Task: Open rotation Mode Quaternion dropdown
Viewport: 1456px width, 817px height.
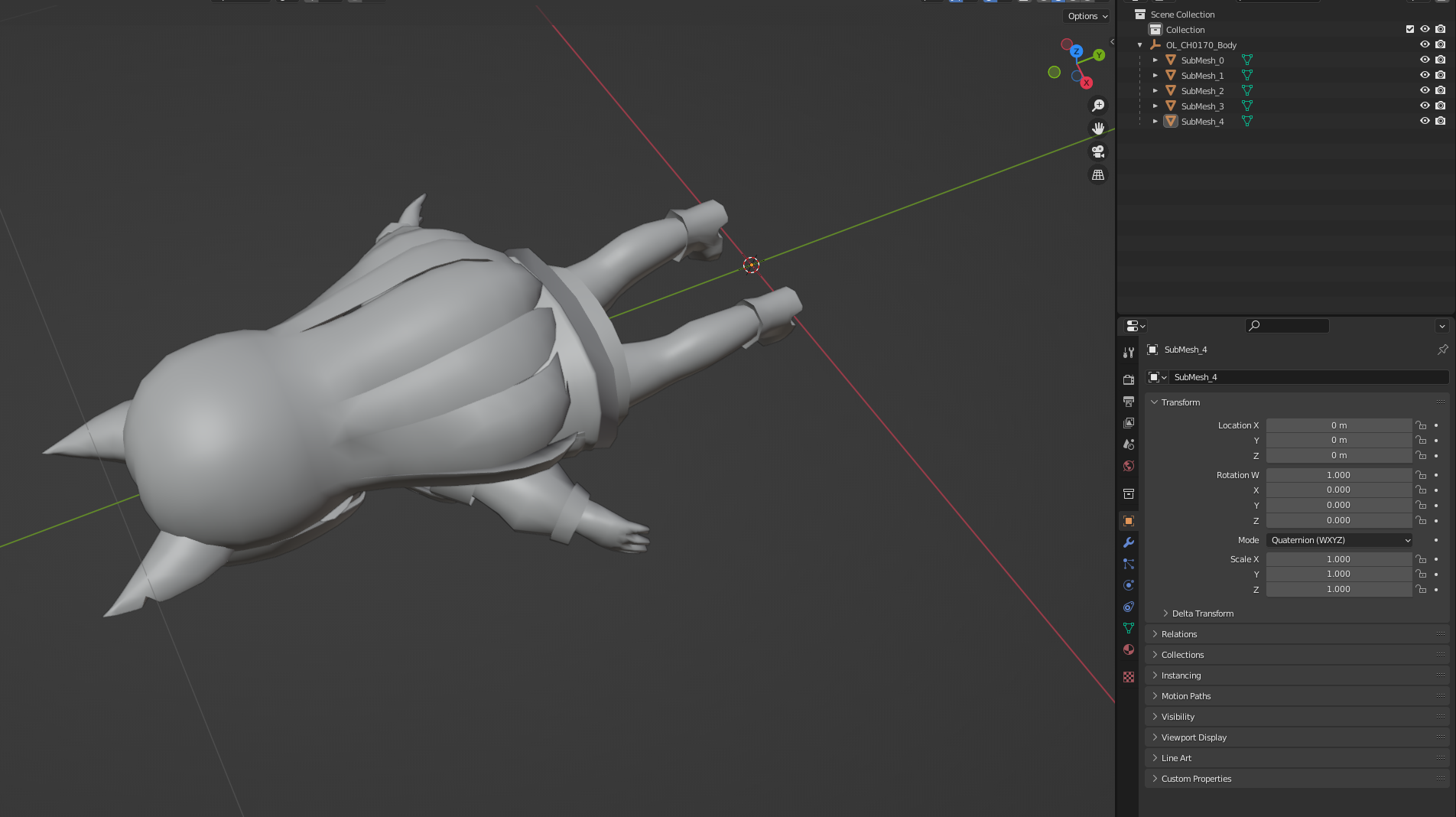Action: tap(1340, 540)
